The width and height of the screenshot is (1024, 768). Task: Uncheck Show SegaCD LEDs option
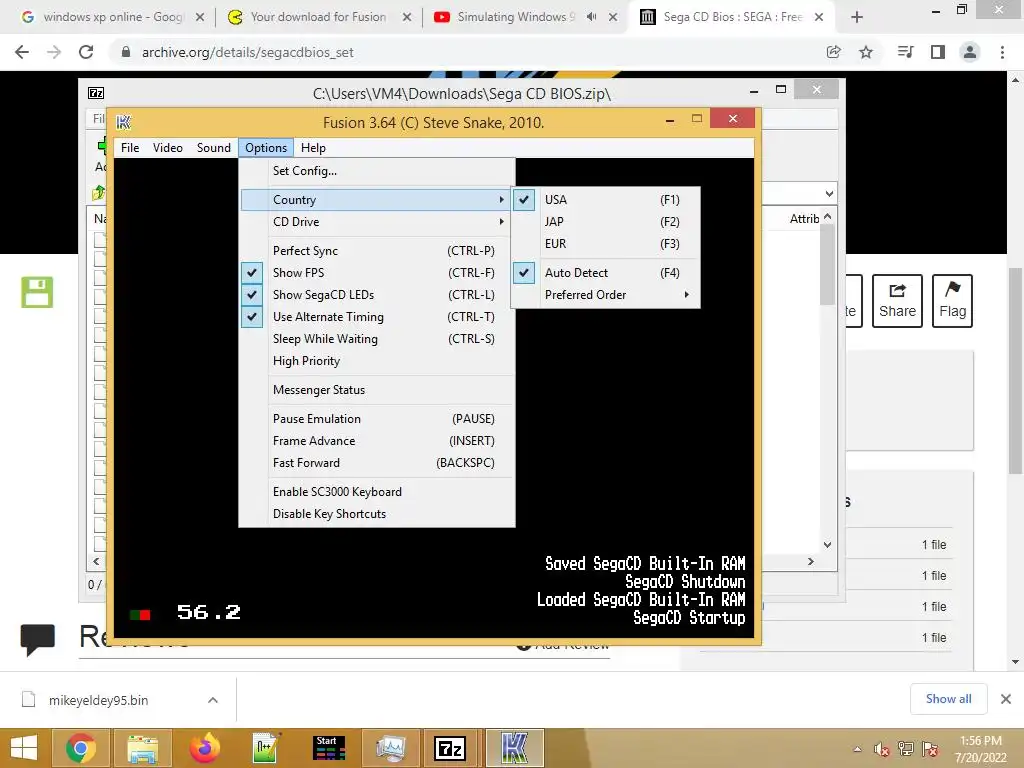[x=377, y=295]
